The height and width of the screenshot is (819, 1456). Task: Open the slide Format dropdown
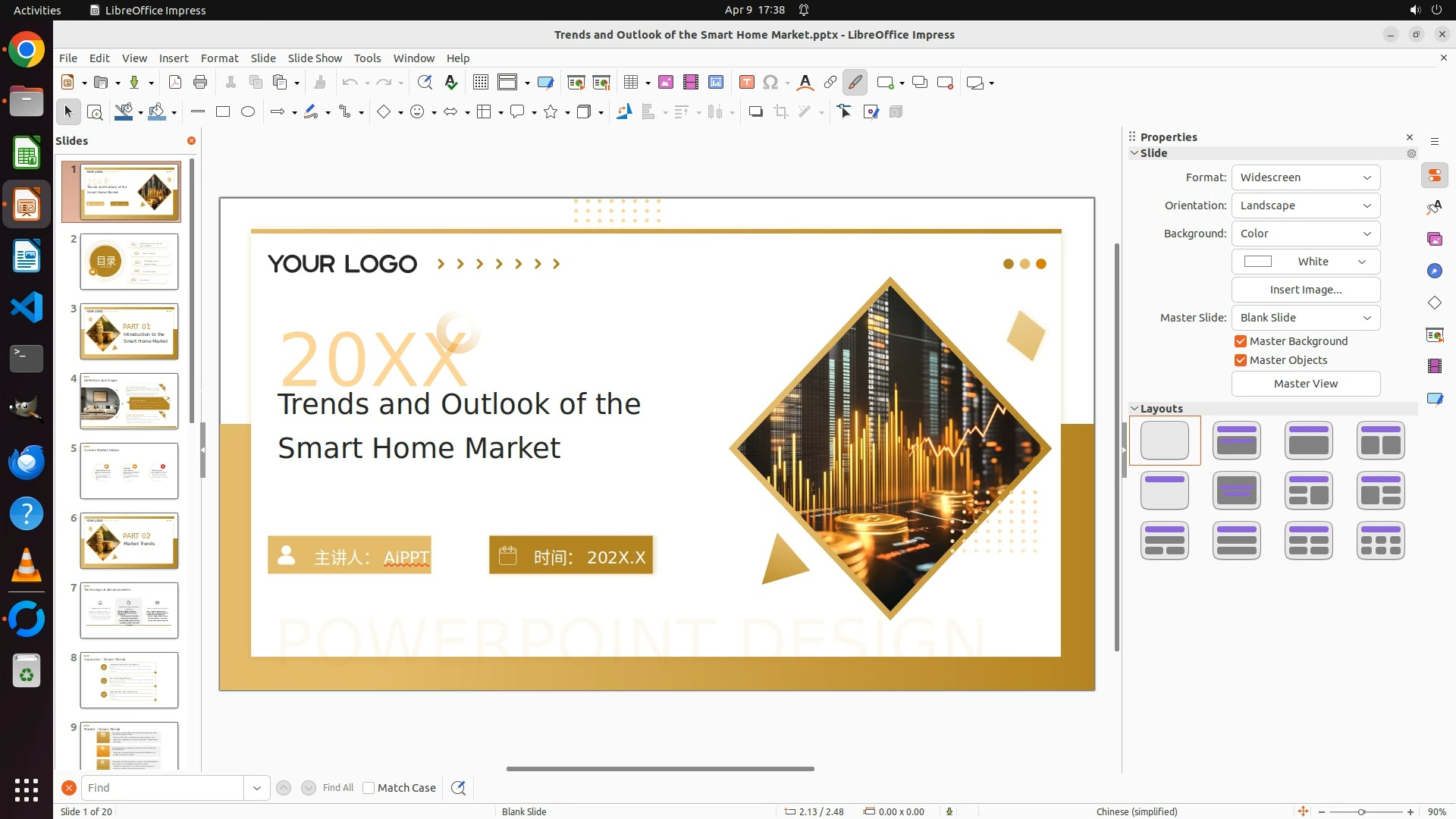click(1305, 177)
